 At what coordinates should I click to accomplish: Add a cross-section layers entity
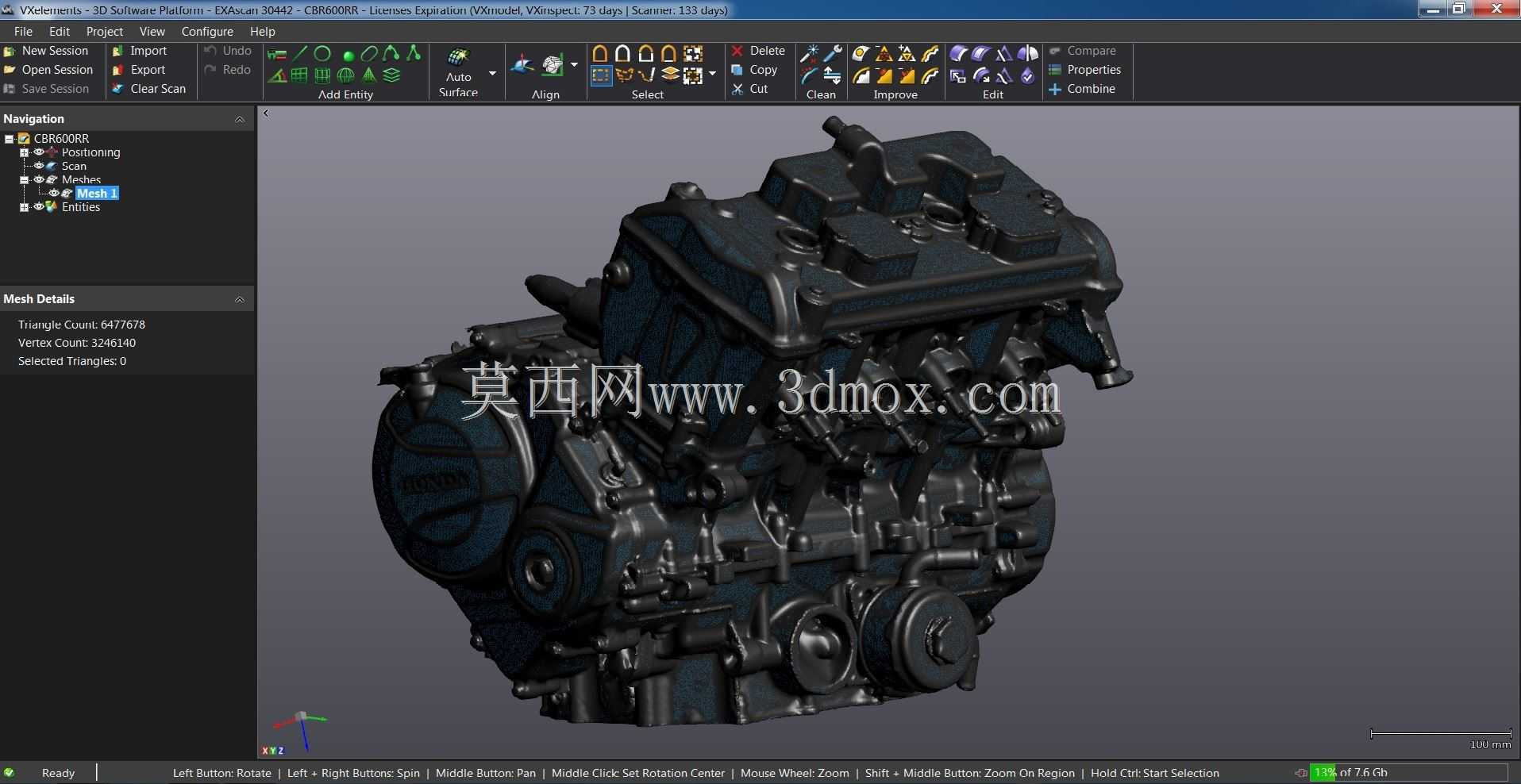[x=391, y=76]
